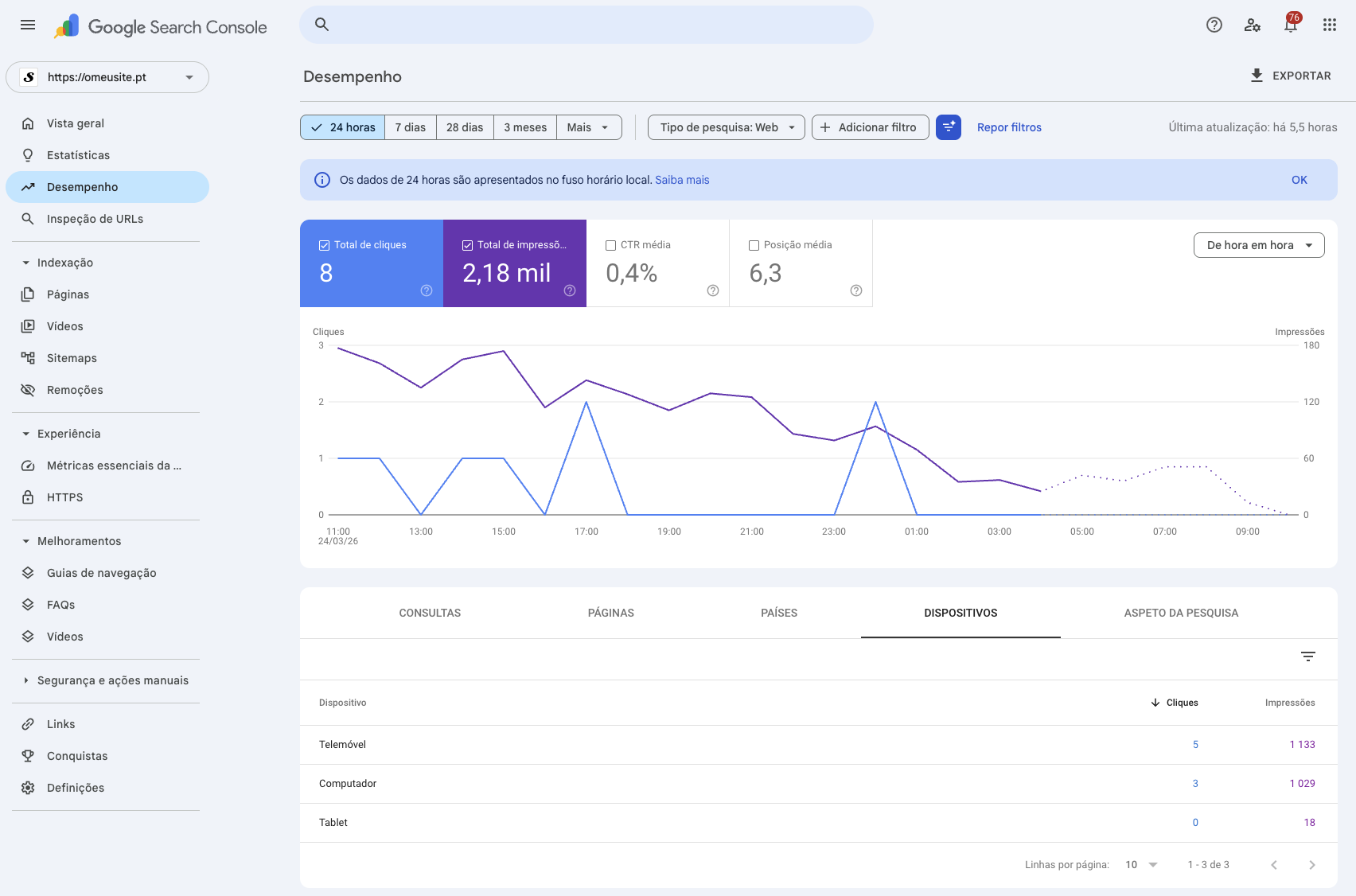Open the main hamburger menu

tap(28, 25)
